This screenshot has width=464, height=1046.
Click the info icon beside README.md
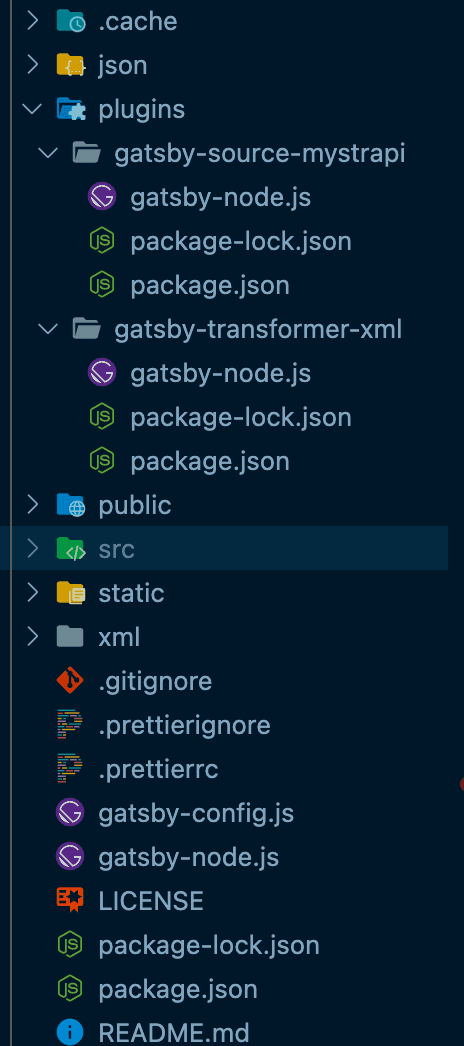point(70,1033)
